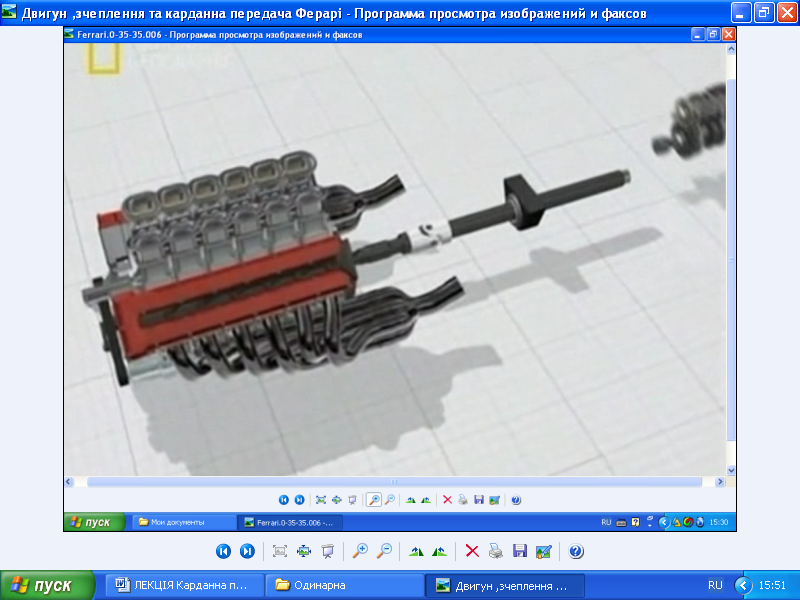Click embedded toolbar's printer icon
Viewport: 800px width, 600px height.
point(463,500)
